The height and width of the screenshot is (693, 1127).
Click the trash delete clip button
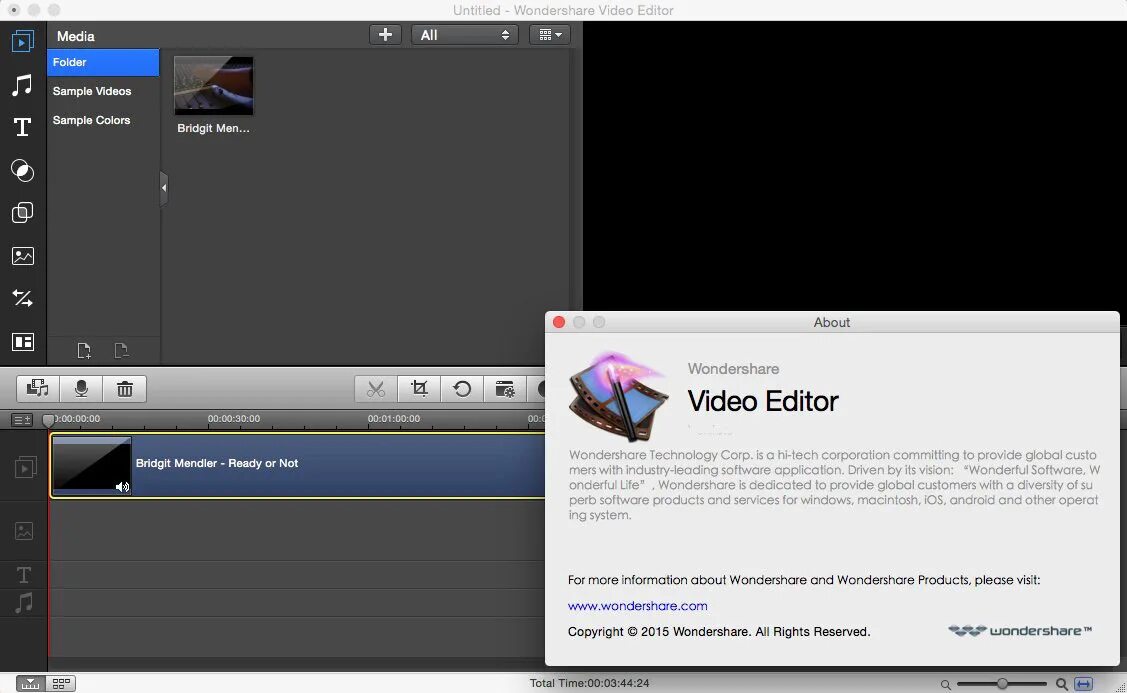pos(125,389)
